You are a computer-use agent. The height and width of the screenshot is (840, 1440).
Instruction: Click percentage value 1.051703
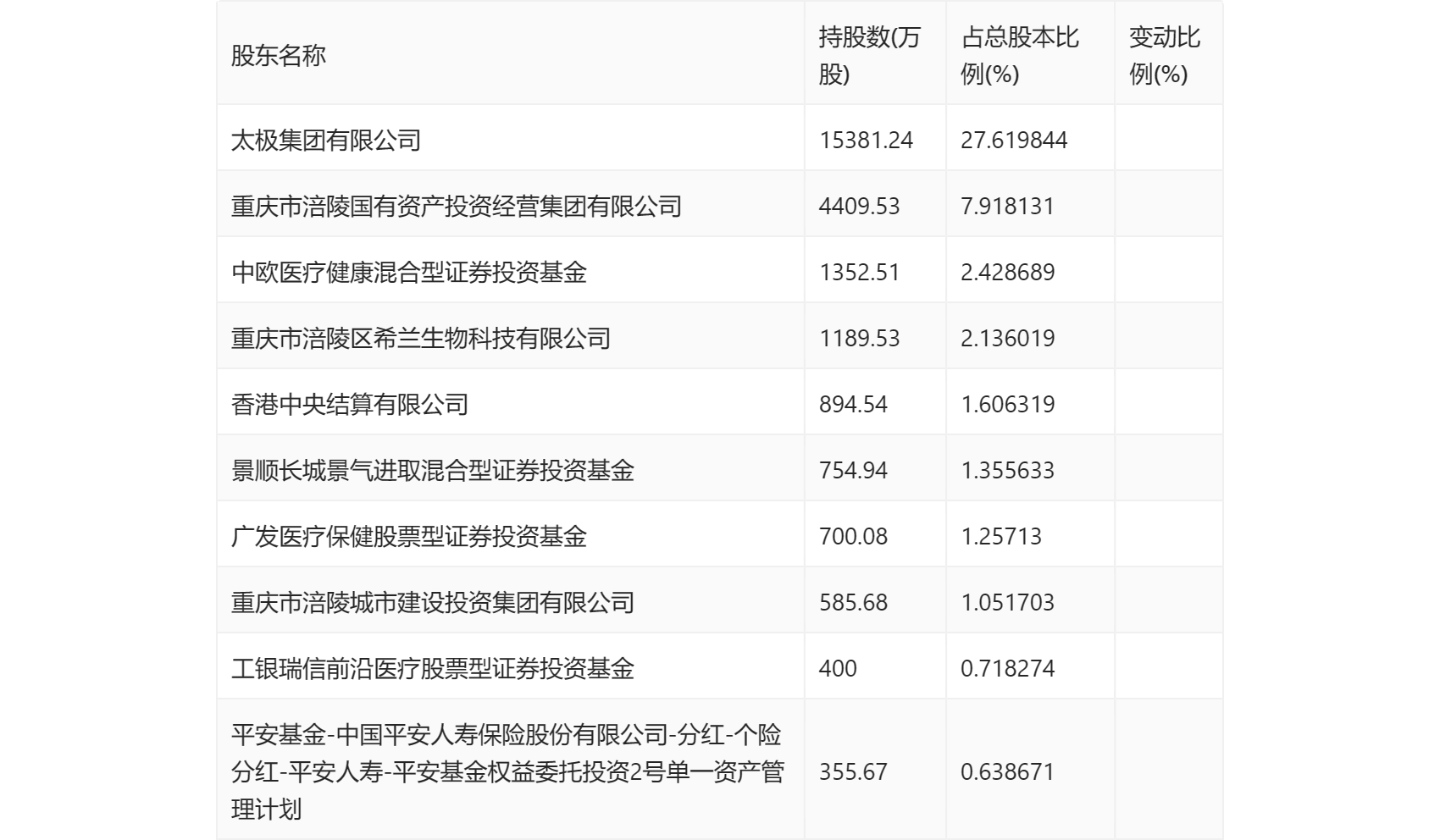point(1008,602)
